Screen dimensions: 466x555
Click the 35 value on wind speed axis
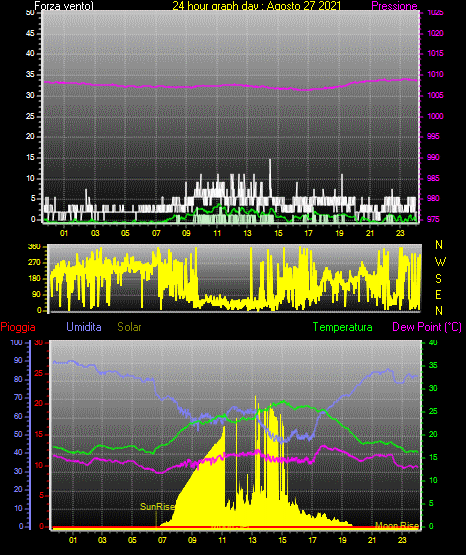point(30,75)
